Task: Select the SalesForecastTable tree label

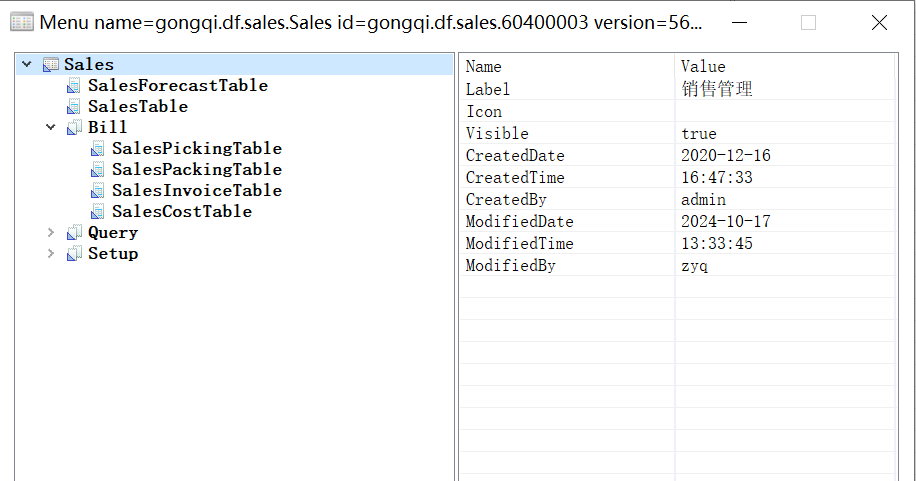Action: click(x=178, y=85)
